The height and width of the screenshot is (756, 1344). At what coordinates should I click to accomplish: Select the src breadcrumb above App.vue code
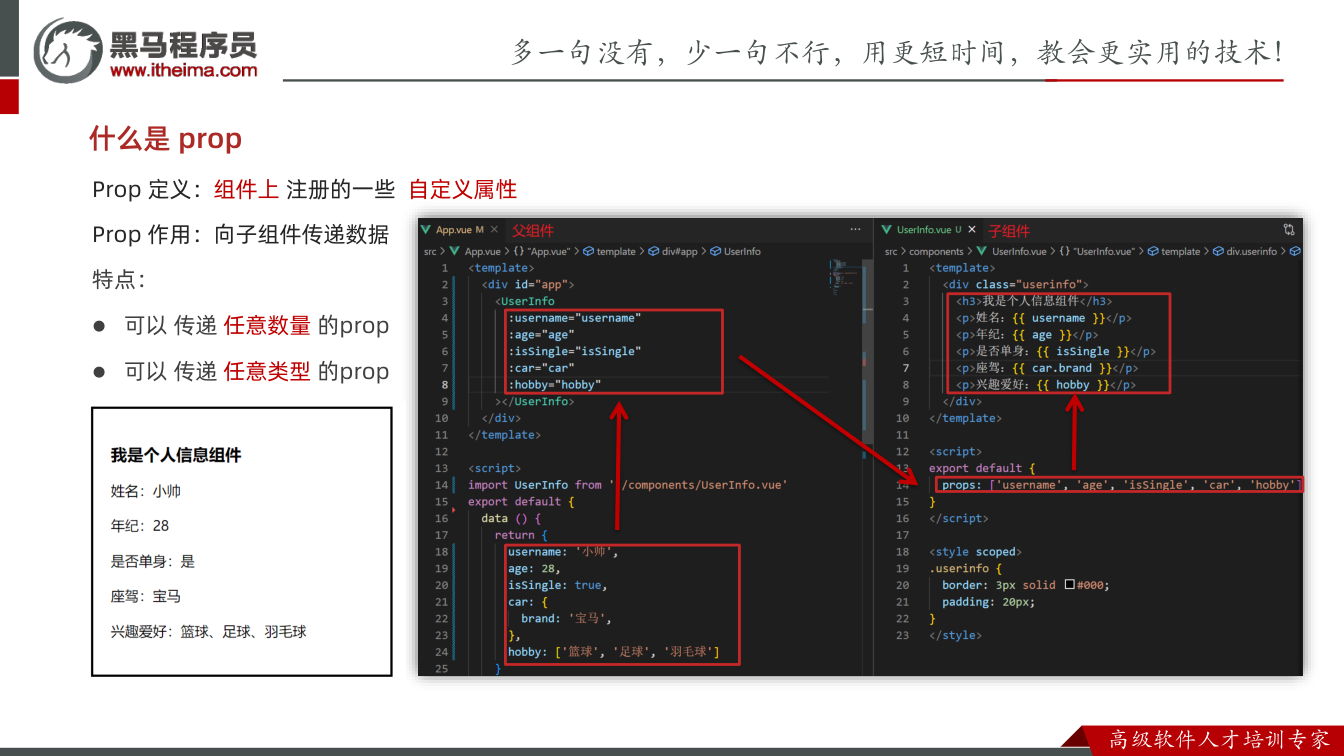pos(429,252)
